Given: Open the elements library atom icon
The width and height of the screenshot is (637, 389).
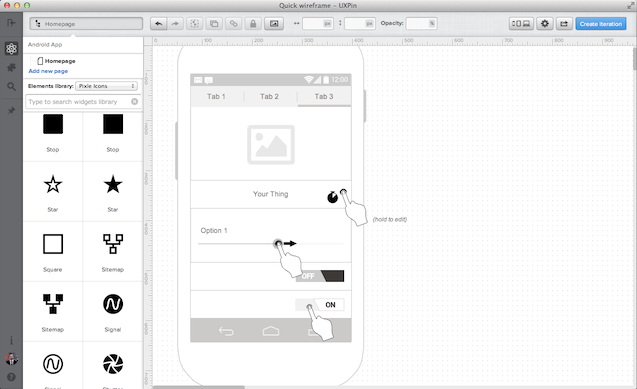Looking at the screenshot, I should (x=11, y=49).
